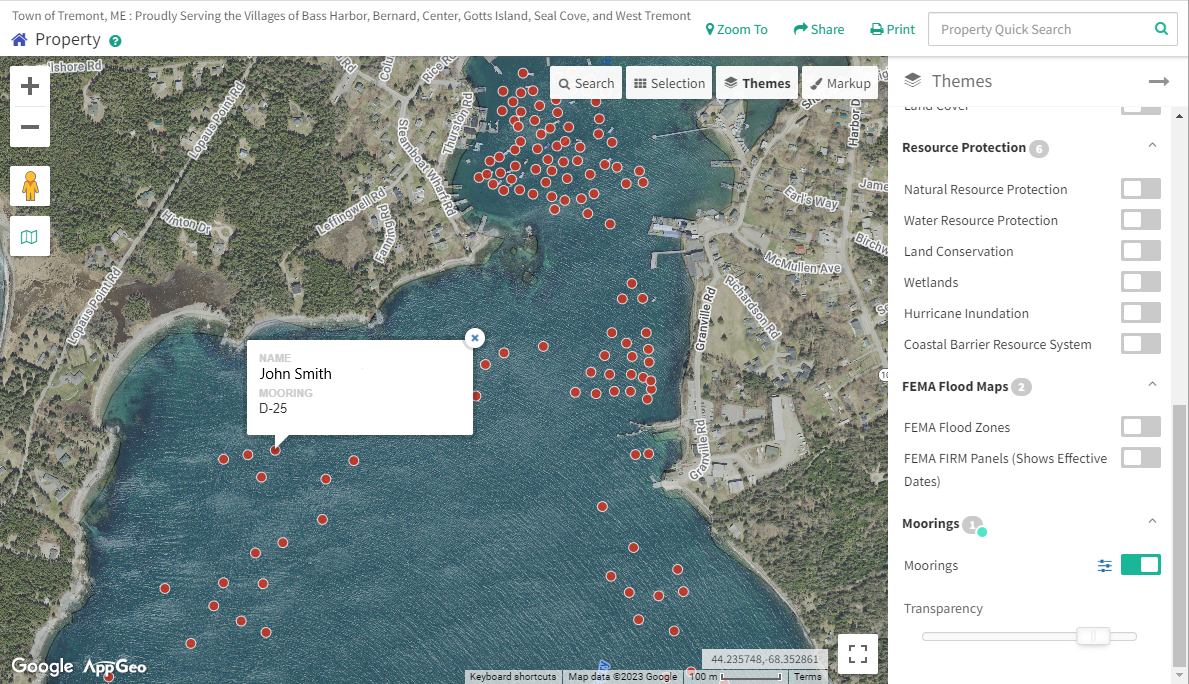Click the Moorings group count badge

(972, 525)
